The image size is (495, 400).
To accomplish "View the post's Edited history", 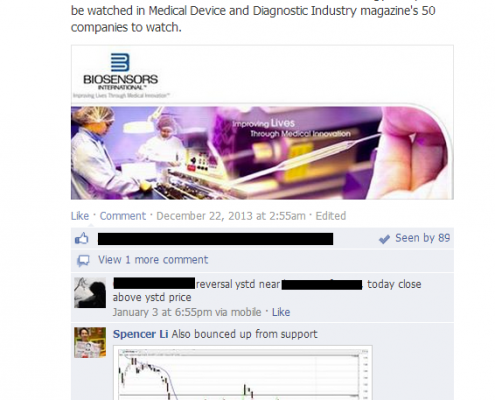I will [331, 216].
